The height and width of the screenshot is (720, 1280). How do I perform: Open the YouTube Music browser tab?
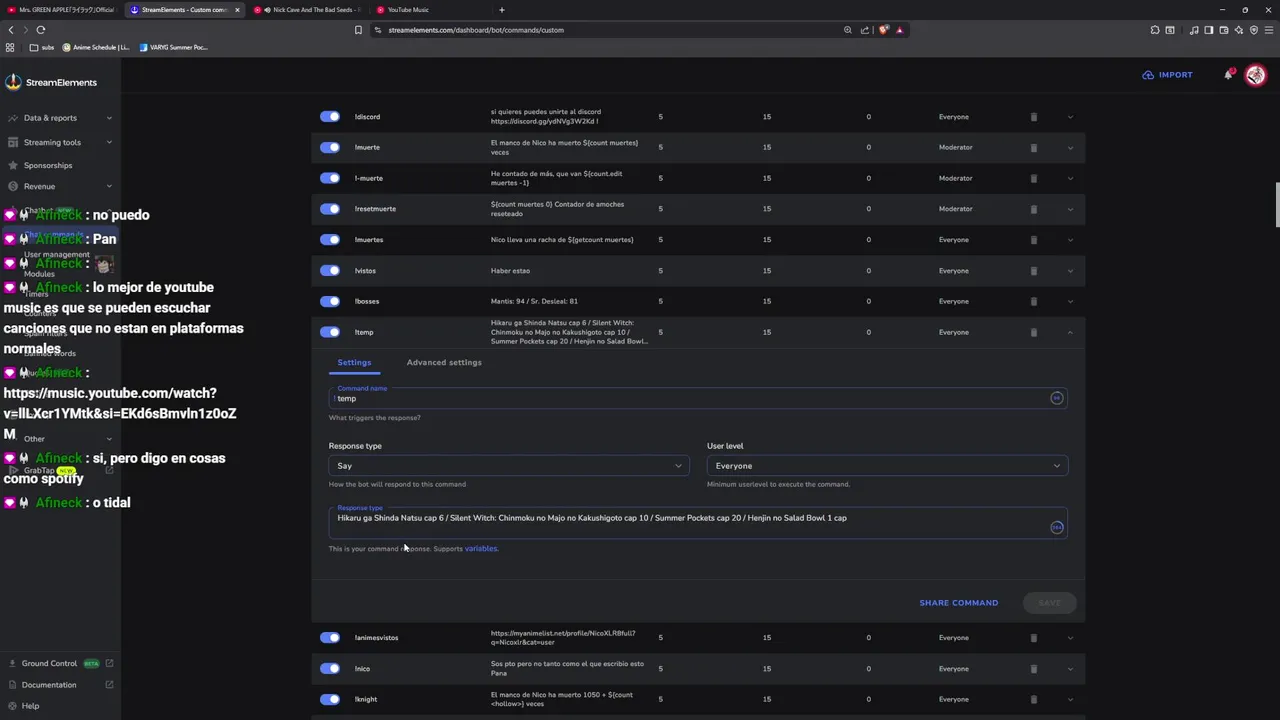[x=408, y=10]
